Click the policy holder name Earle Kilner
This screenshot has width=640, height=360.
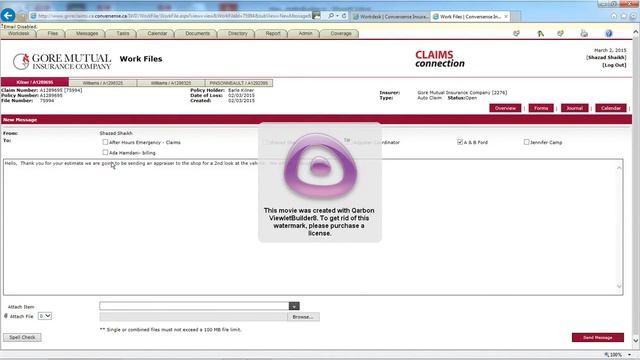click(x=241, y=90)
